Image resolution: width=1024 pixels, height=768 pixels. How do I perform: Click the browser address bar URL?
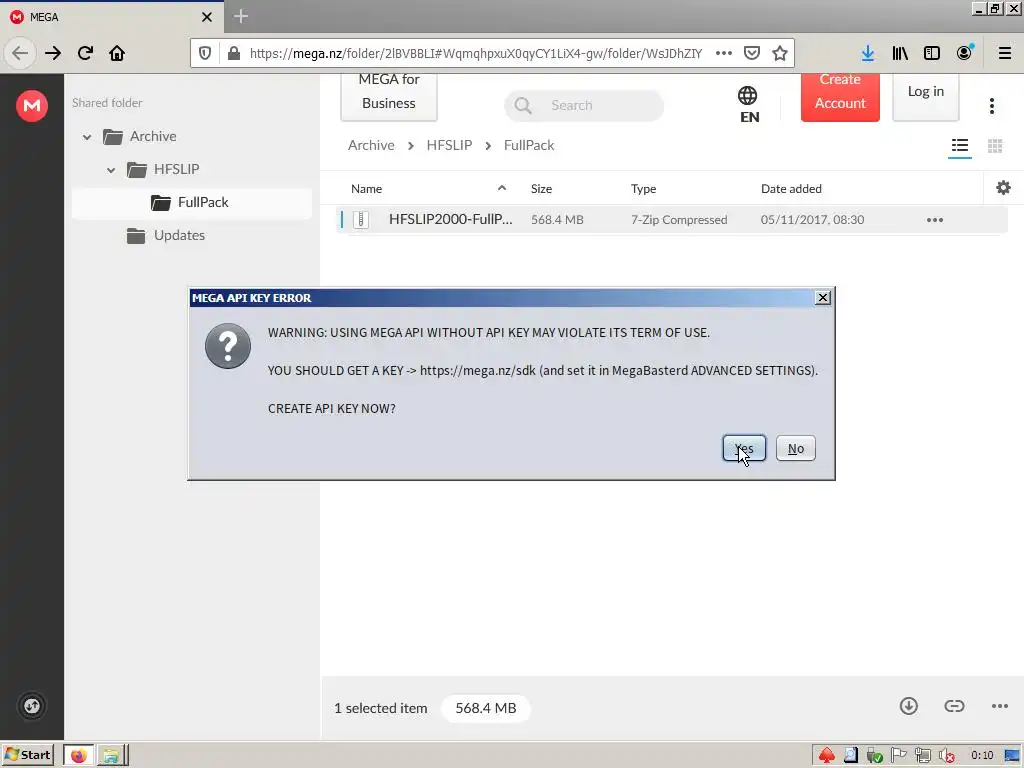[x=475, y=53]
